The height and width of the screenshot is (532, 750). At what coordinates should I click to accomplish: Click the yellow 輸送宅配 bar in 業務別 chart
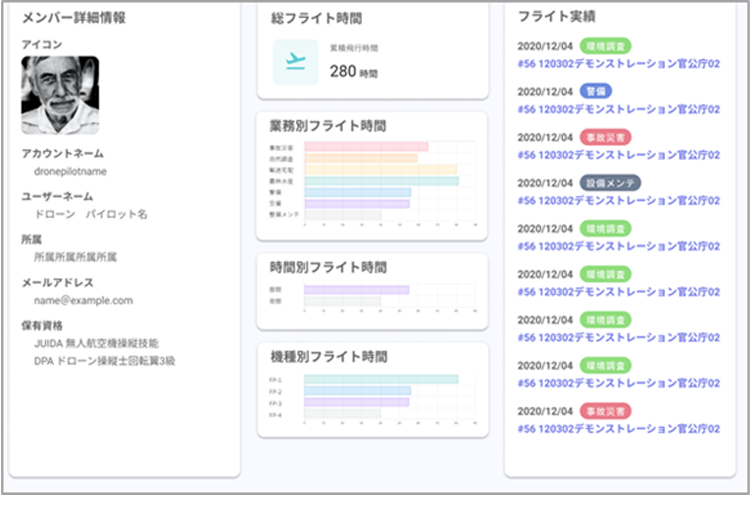pos(381,169)
